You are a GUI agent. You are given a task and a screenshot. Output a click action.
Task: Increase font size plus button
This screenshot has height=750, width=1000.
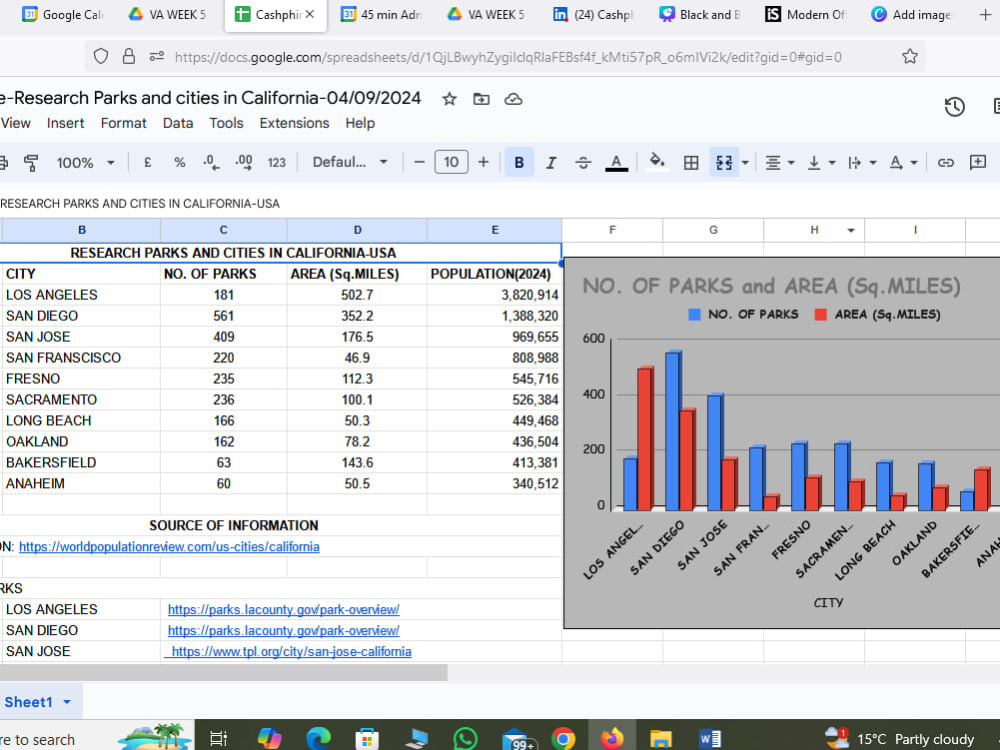point(483,163)
